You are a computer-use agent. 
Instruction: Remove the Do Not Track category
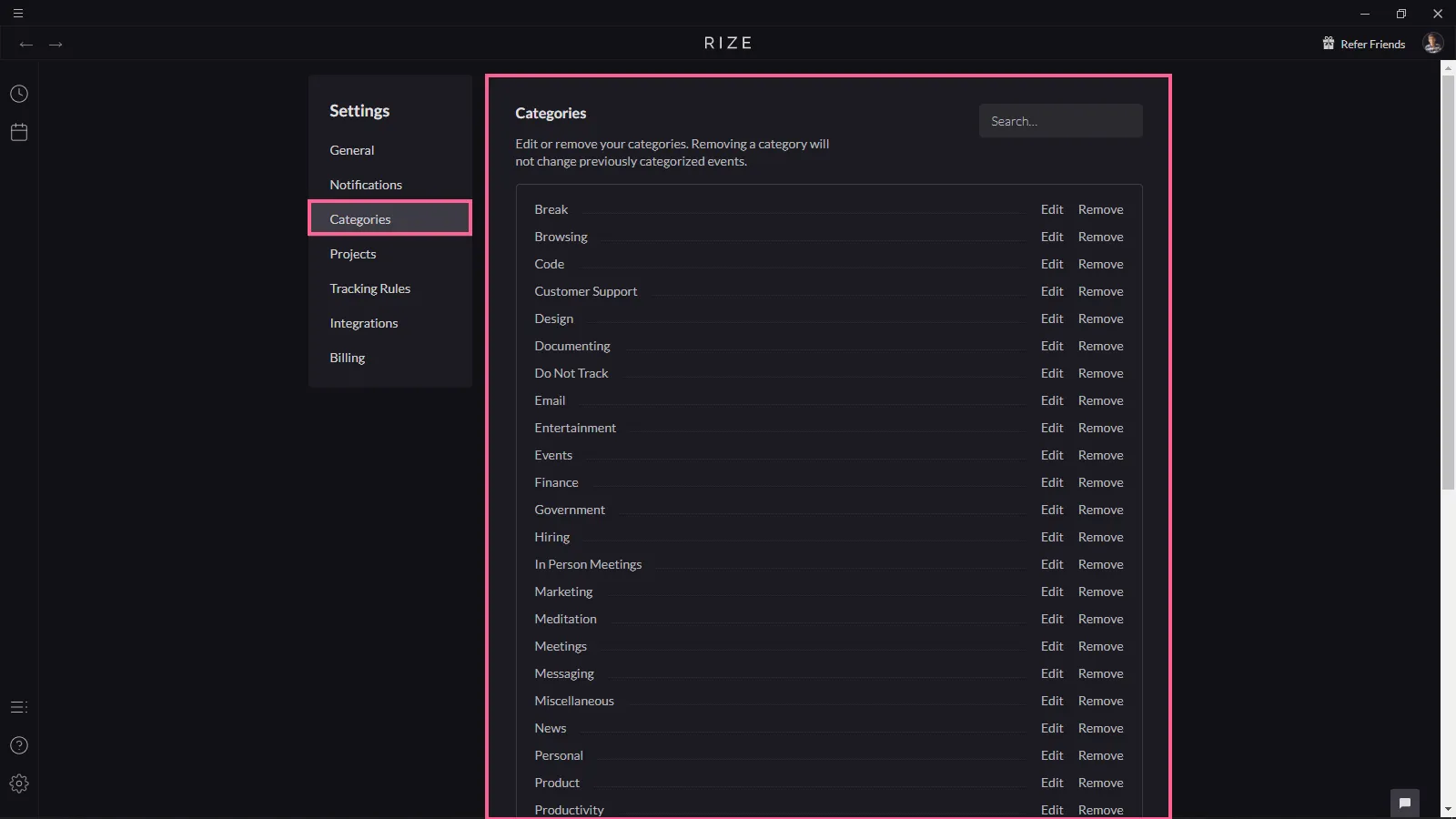[1101, 373]
